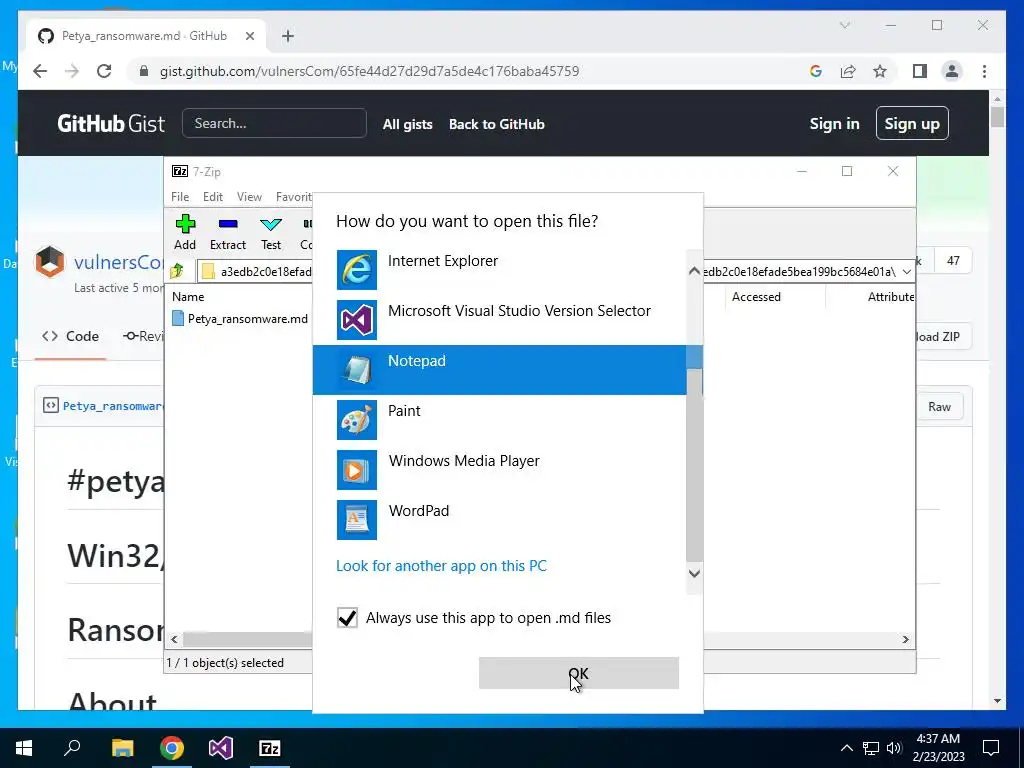Expand 7-Zip path dropdown
This screenshot has height=768, width=1024.
coord(906,271)
